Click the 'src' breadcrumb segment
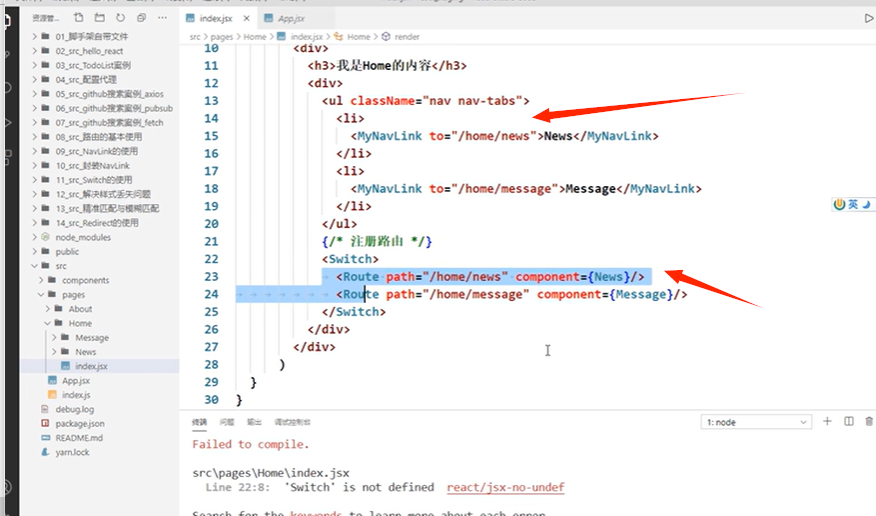The image size is (876, 516). pyautogui.click(x=194, y=36)
